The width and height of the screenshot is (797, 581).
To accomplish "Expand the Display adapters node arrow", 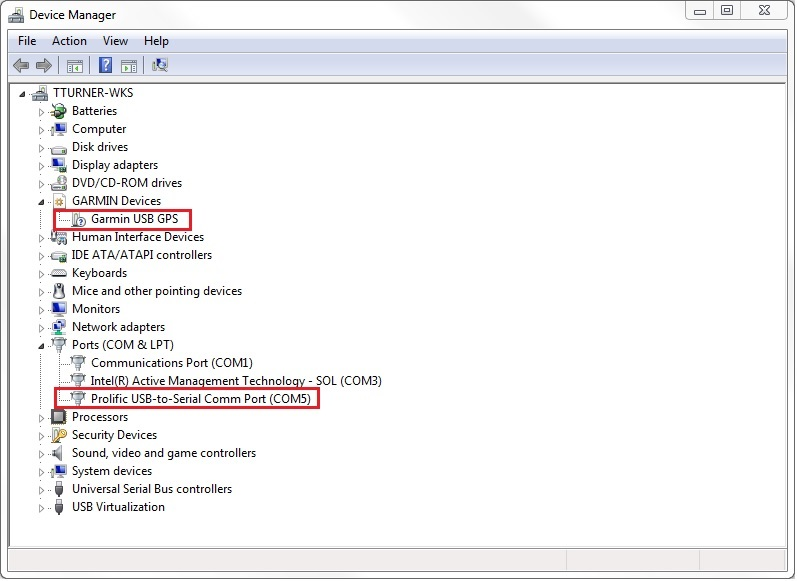I will pyautogui.click(x=41, y=166).
